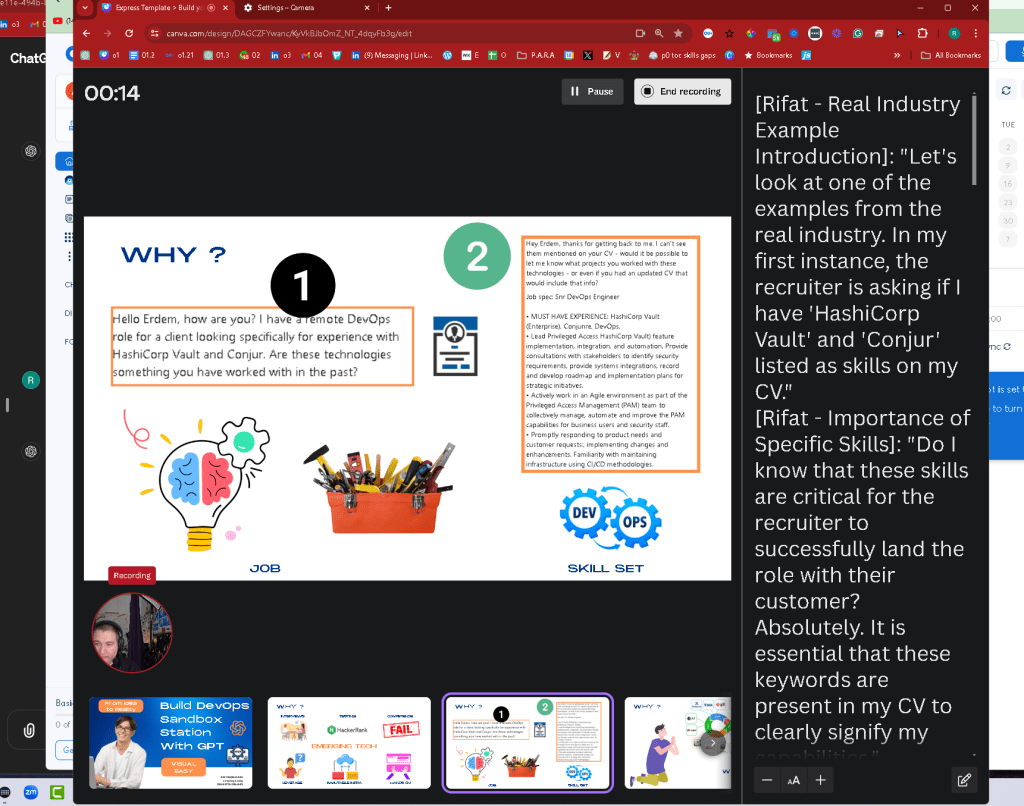Open the Zoom app in taskbar
The width and height of the screenshot is (1024, 806).
click(31, 792)
